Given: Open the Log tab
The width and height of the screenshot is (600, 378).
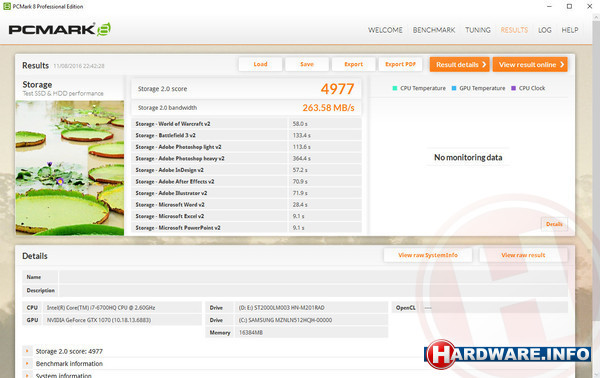Looking at the screenshot, I should tap(545, 30).
